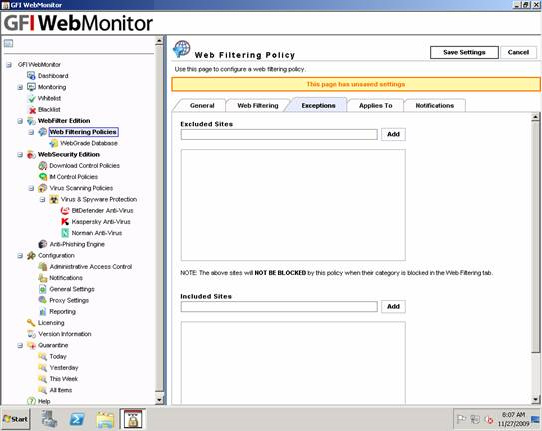Viewport: 542px width, 431px height.
Task: Collapse the WebSecurity Edition tree node
Action: [x=20, y=154]
